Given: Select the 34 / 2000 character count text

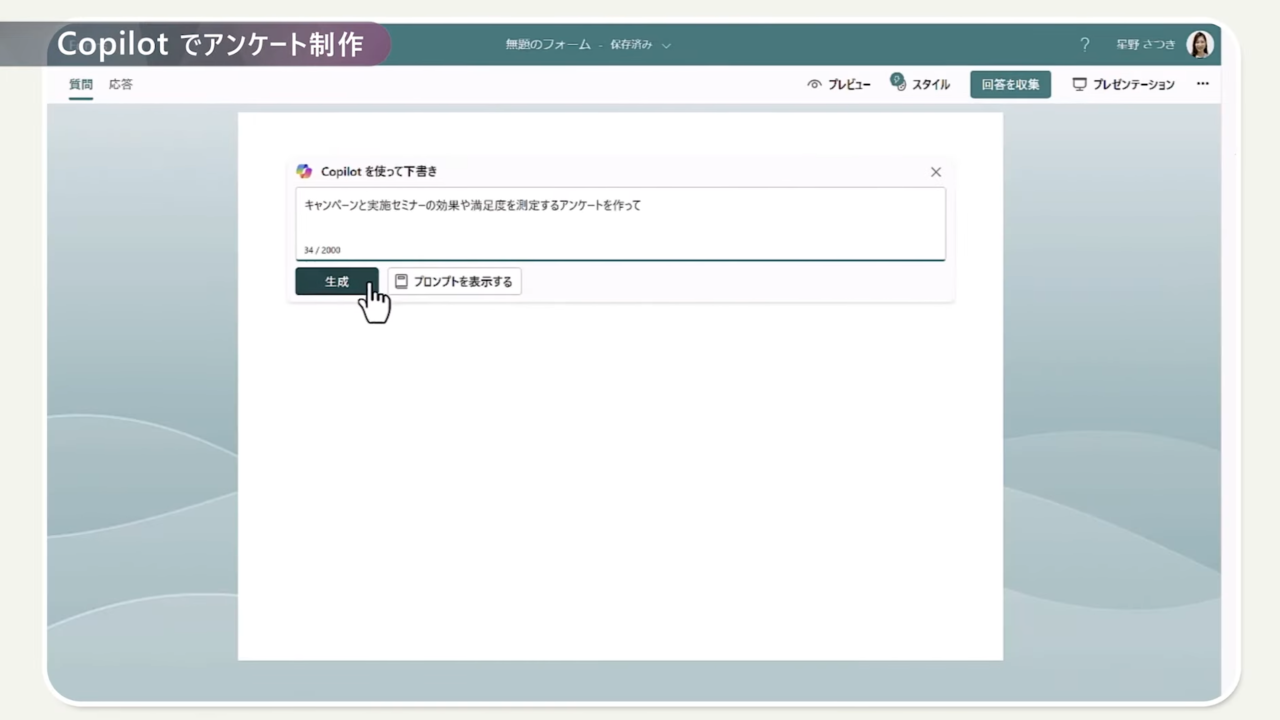Looking at the screenshot, I should pyautogui.click(x=322, y=250).
